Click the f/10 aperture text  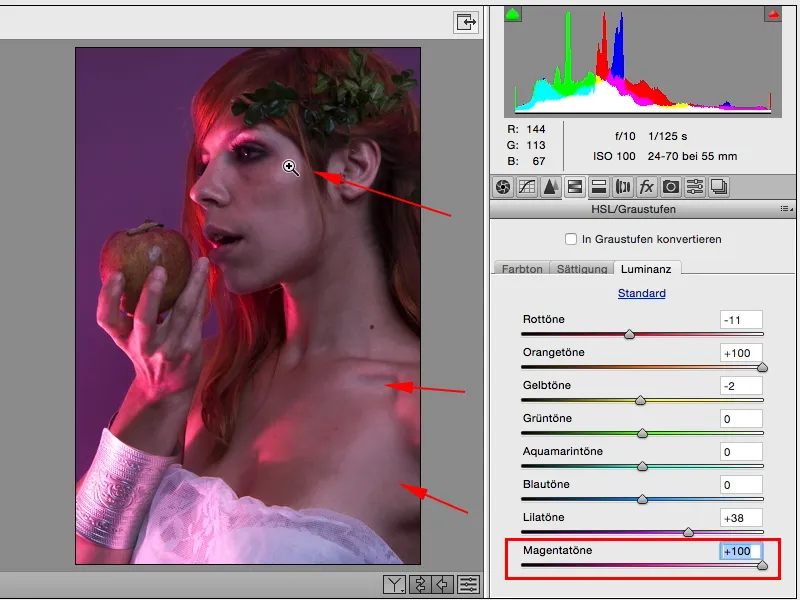pos(624,136)
